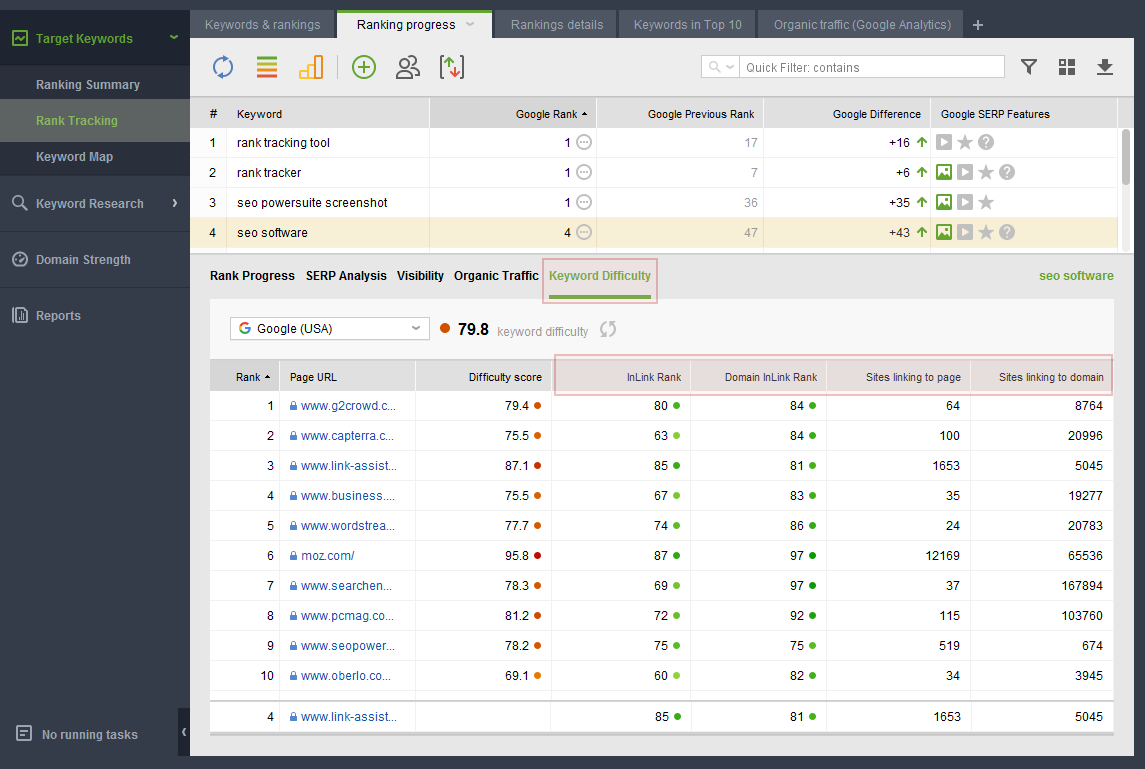
Task: Open www.oberlo.co... page URL link
Action: tap(345, 676)
